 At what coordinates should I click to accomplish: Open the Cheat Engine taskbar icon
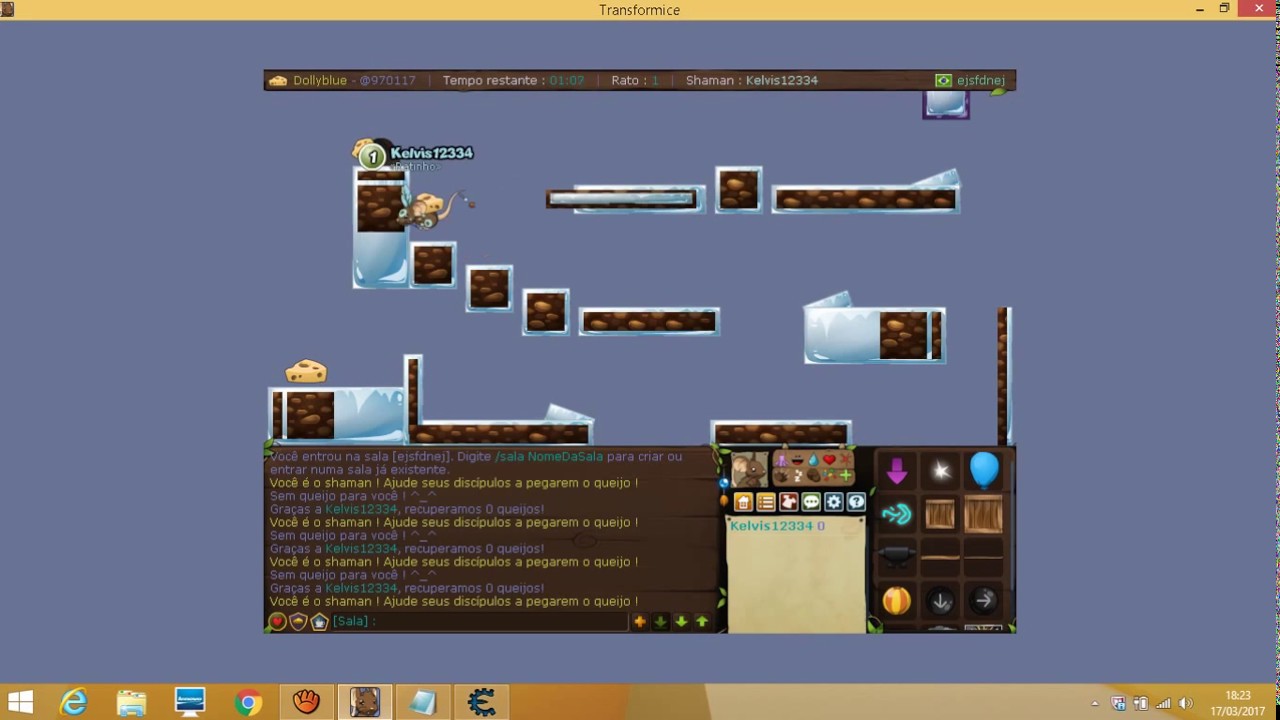tap(481, 702)
